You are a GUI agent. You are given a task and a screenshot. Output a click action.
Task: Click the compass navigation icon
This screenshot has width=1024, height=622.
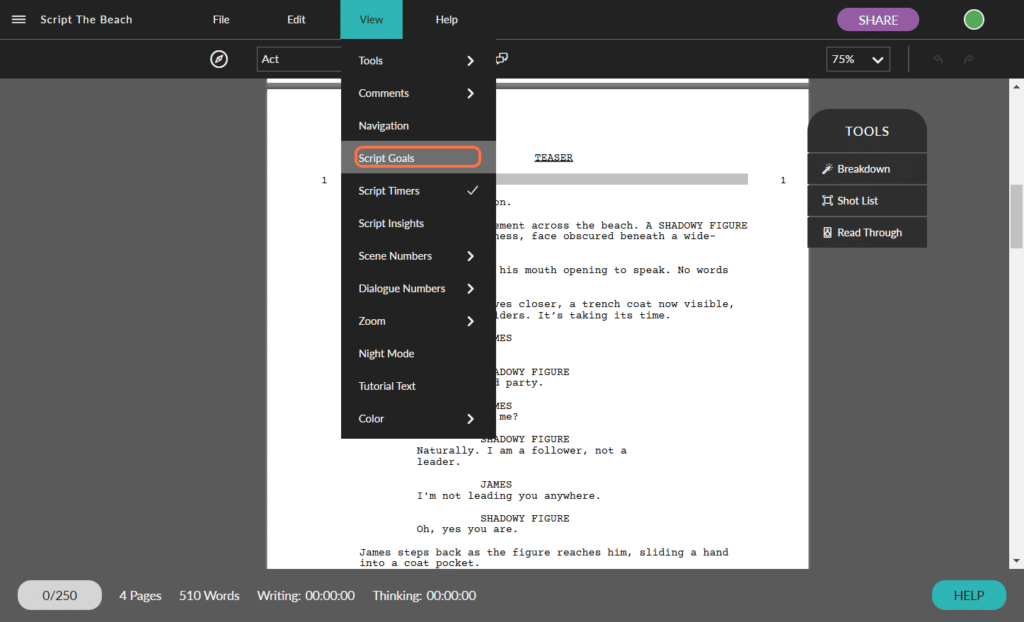219,59
